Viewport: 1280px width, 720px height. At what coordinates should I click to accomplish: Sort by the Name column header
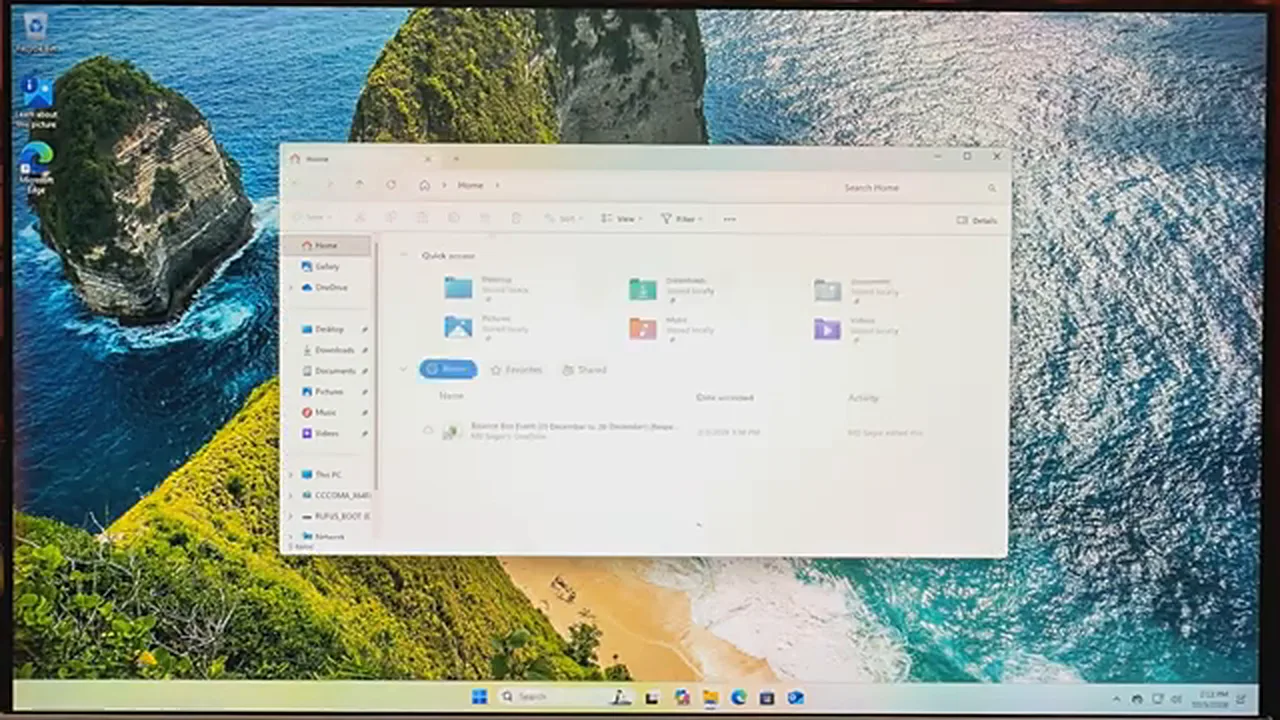click(451, 396)
